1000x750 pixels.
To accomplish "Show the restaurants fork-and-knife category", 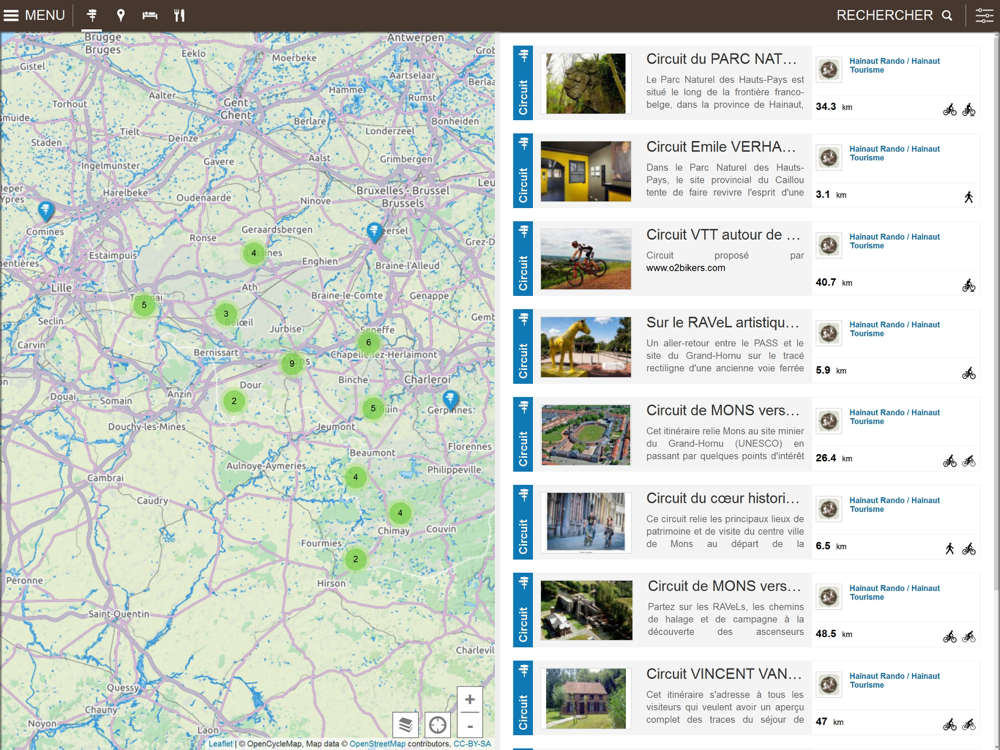I will [x=179, y=15].
